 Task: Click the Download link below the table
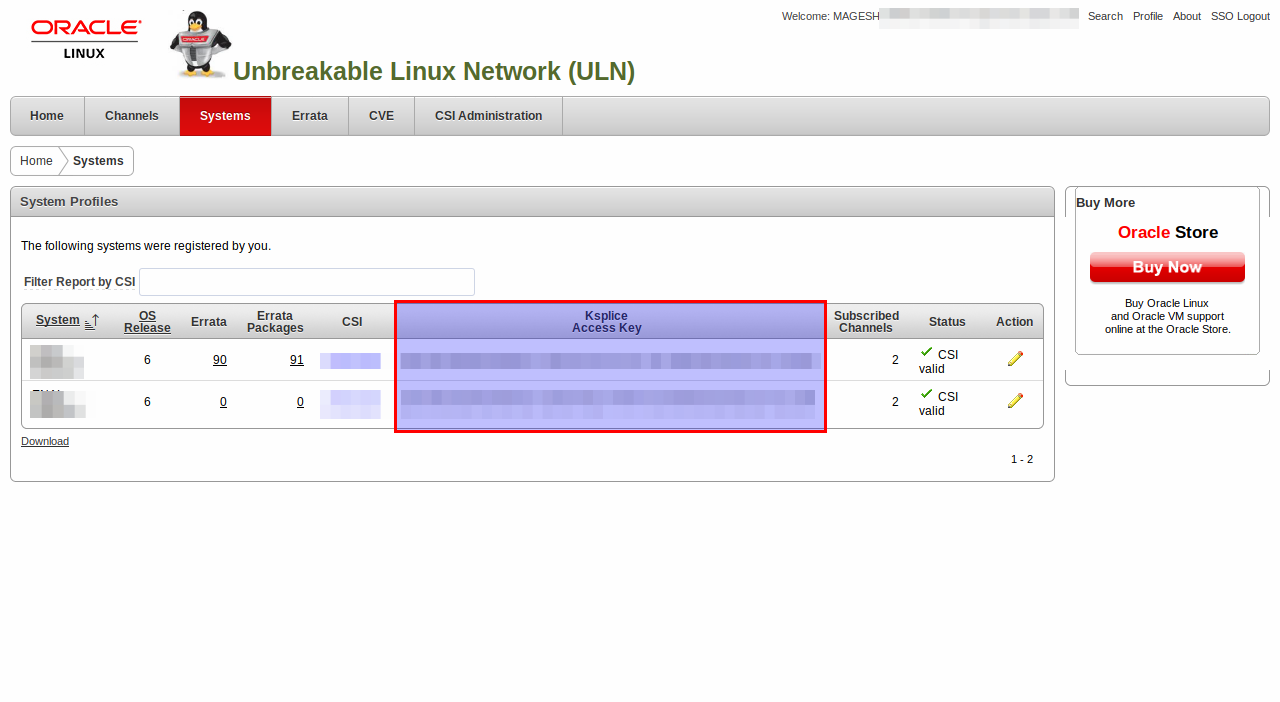(45, 441)
